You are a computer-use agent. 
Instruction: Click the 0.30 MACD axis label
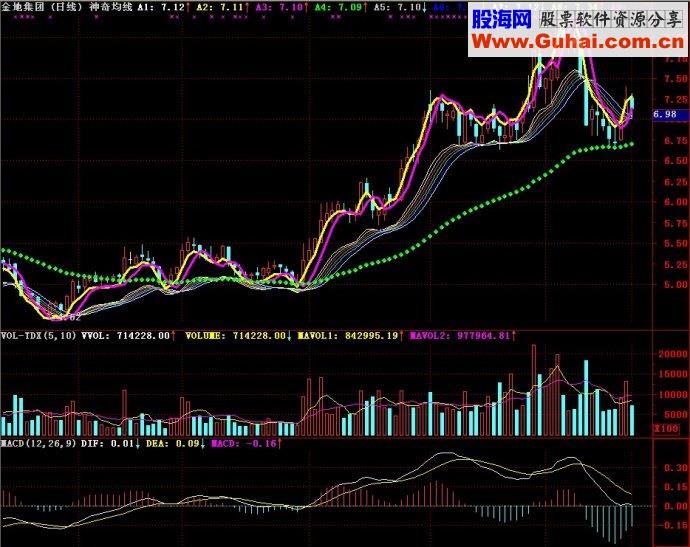pyautogui.click(x=676, y=467)
